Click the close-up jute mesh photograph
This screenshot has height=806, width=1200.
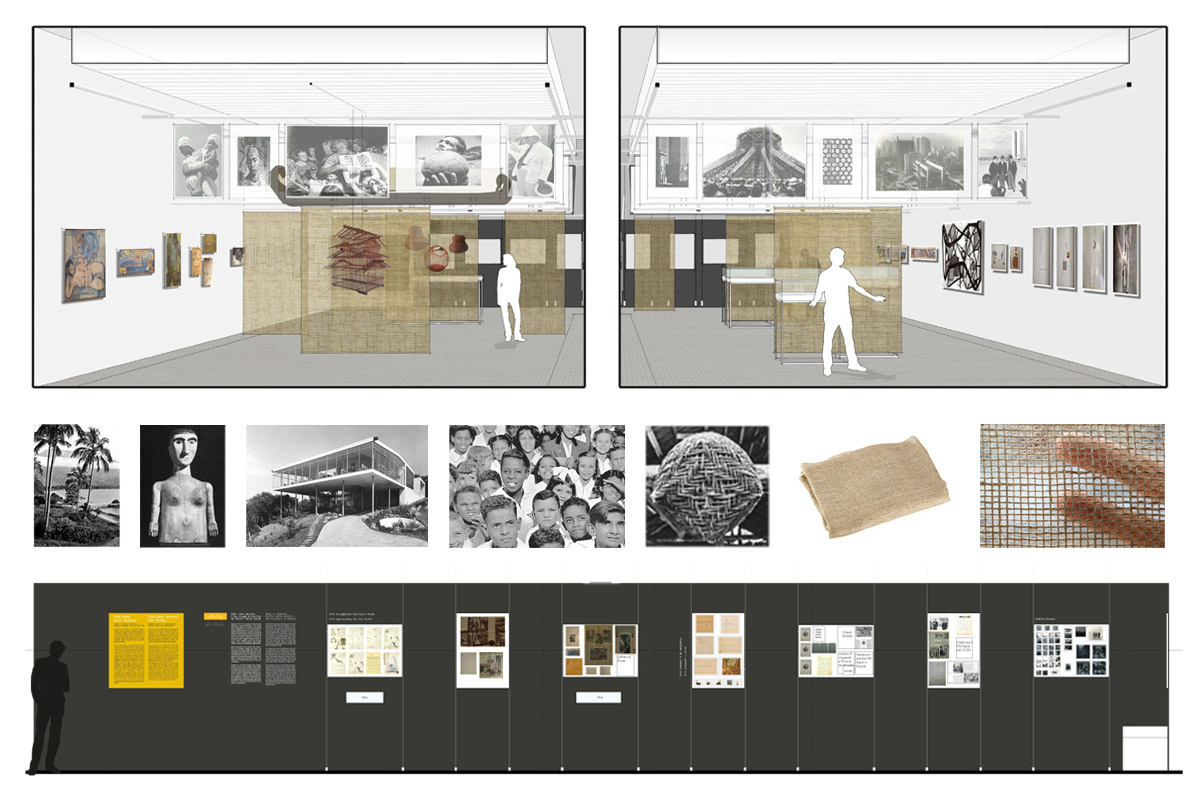click(x=1072, y=486)
